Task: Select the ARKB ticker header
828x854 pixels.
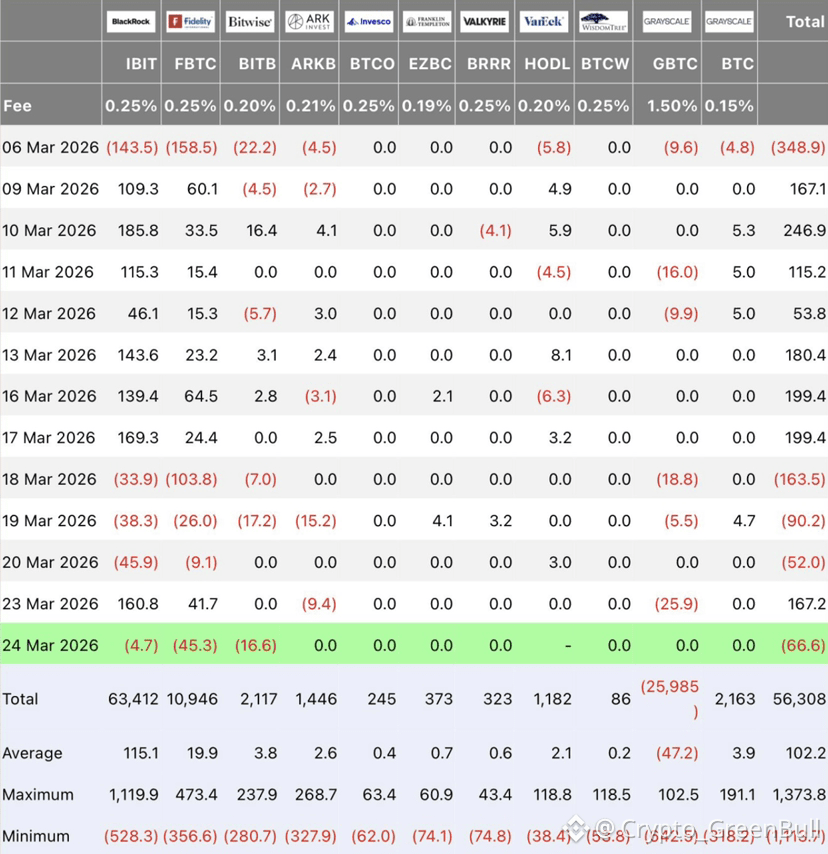Action: pyautogui.click(x=313, y=64)
